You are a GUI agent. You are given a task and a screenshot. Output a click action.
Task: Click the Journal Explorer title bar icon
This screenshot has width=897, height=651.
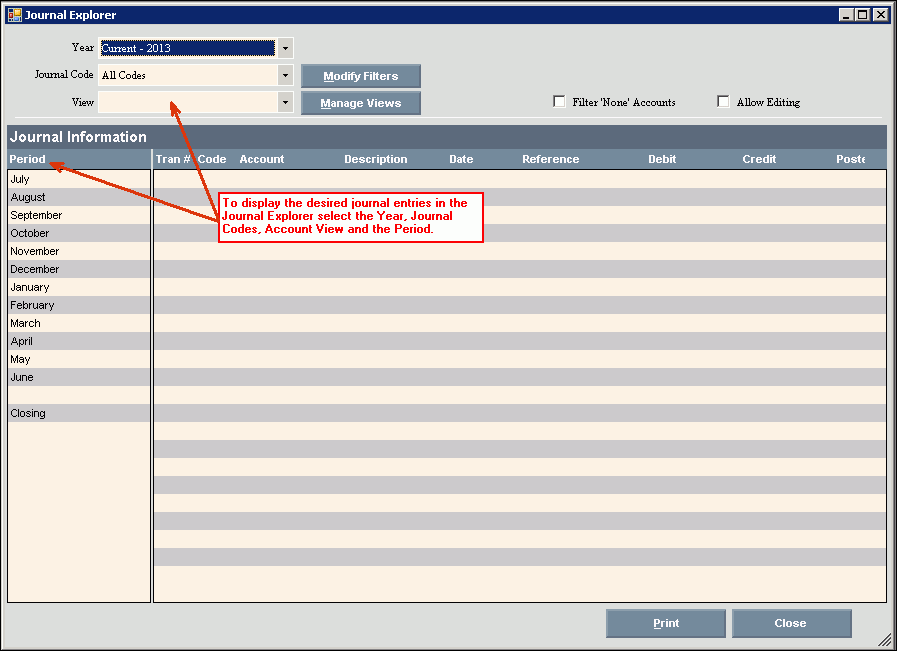14,15
